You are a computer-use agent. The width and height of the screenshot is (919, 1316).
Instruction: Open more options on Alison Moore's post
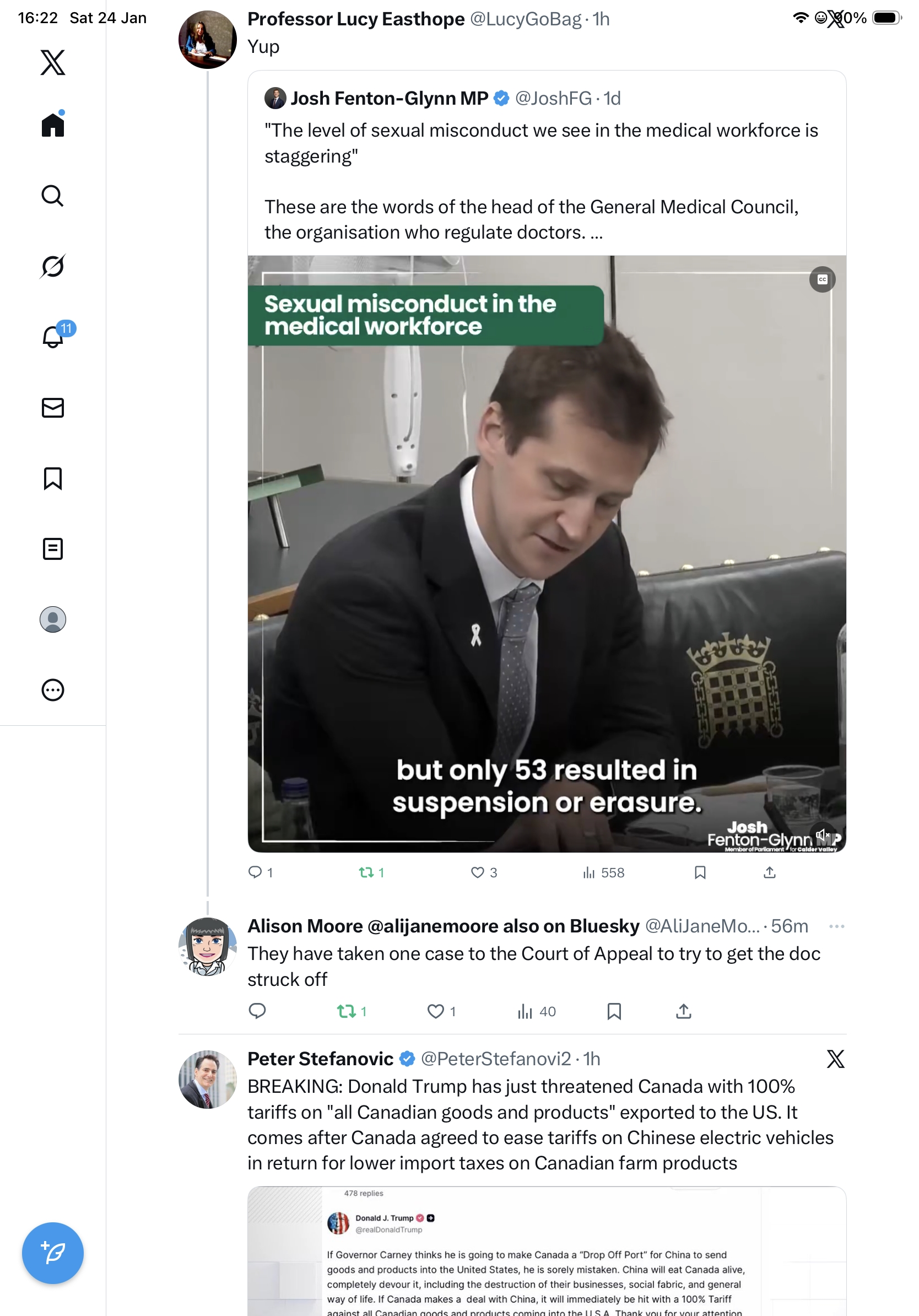coord(836,926)
